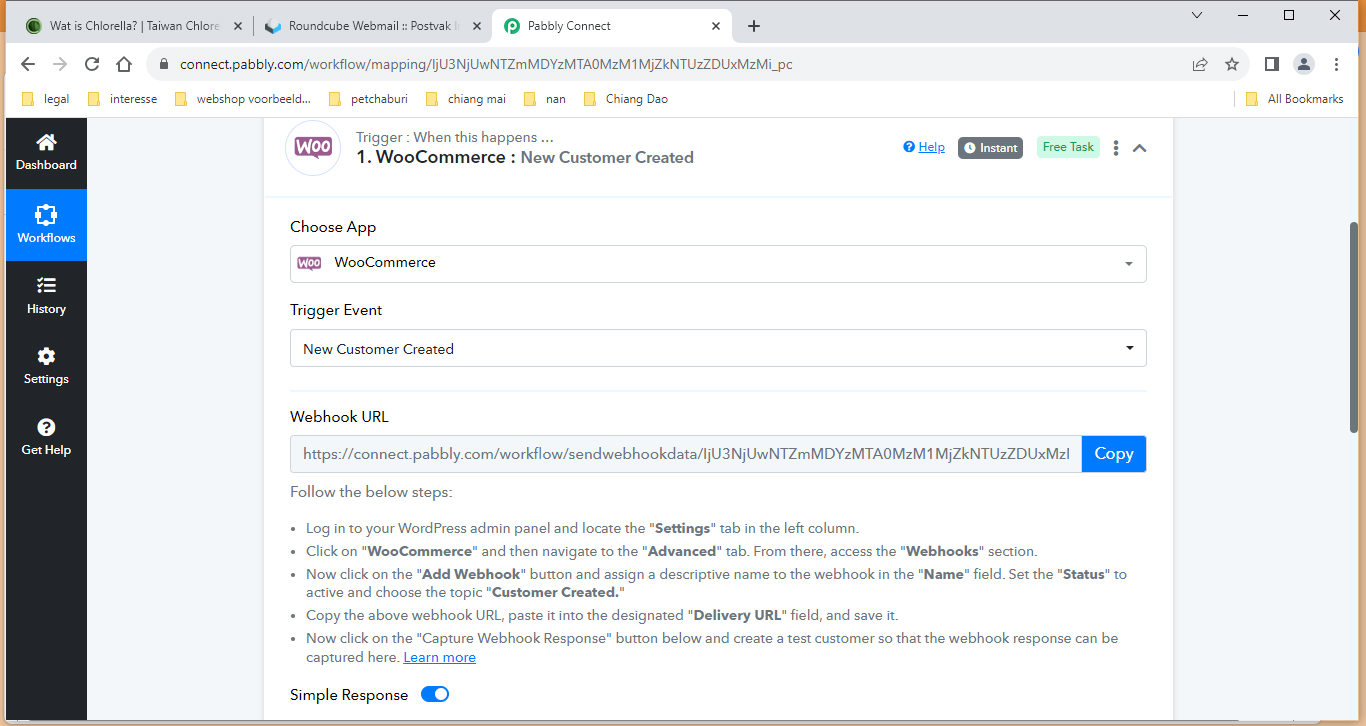Open the Dashboard sidebar item

pyautogui.click(x=46, y=152)
